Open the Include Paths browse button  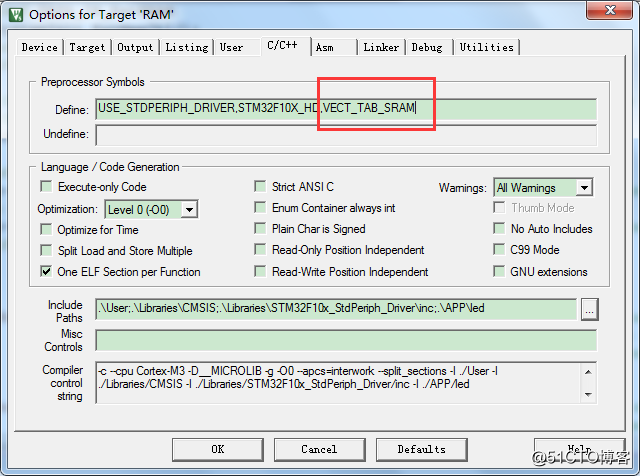pyautogui.click(x=589, y=309)
